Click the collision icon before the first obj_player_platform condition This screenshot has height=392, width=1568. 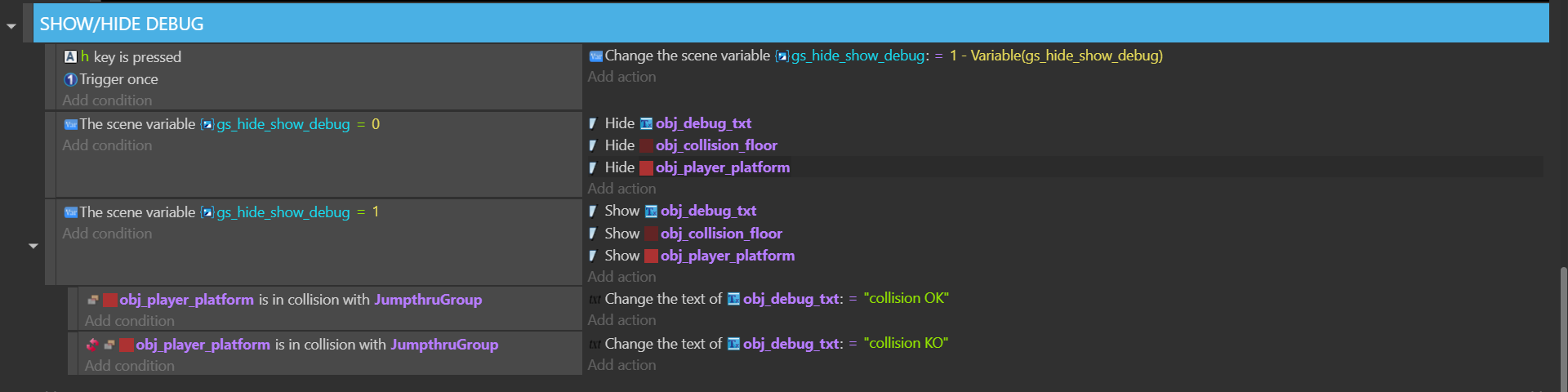(x=93, y=300)
